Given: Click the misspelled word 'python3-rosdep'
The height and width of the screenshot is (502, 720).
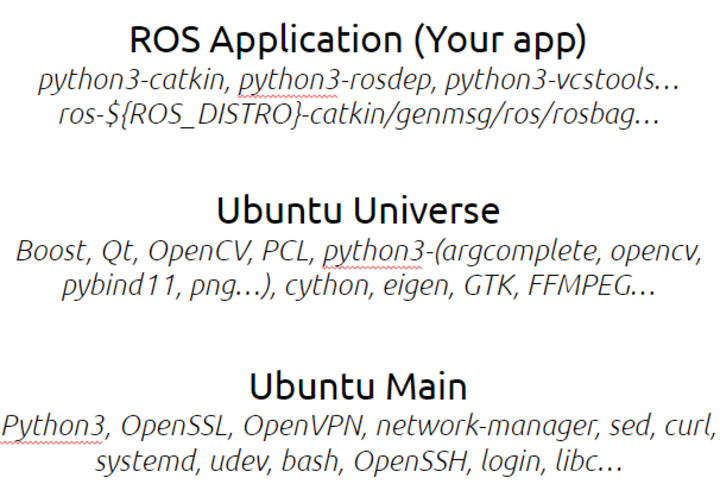Looking at the screenshot, I should (335, 81).
